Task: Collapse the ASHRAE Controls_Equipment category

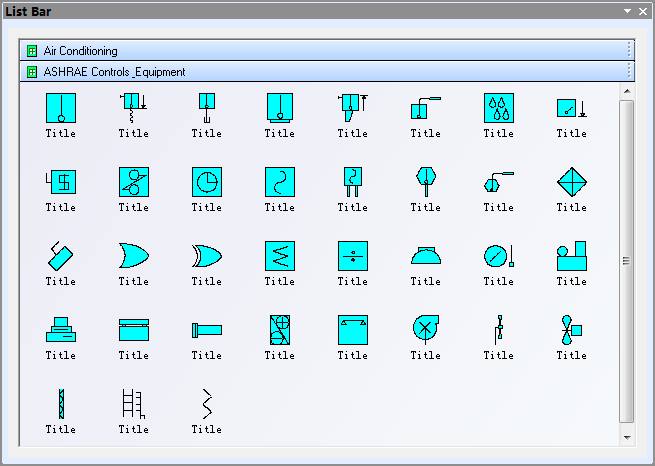Action: pos(114,72)
